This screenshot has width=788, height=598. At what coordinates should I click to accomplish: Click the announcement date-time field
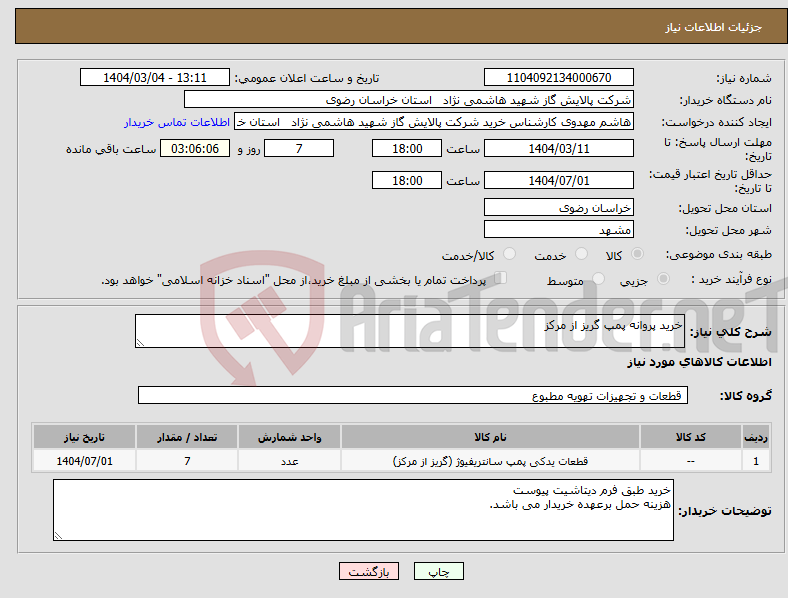(155, 77)
